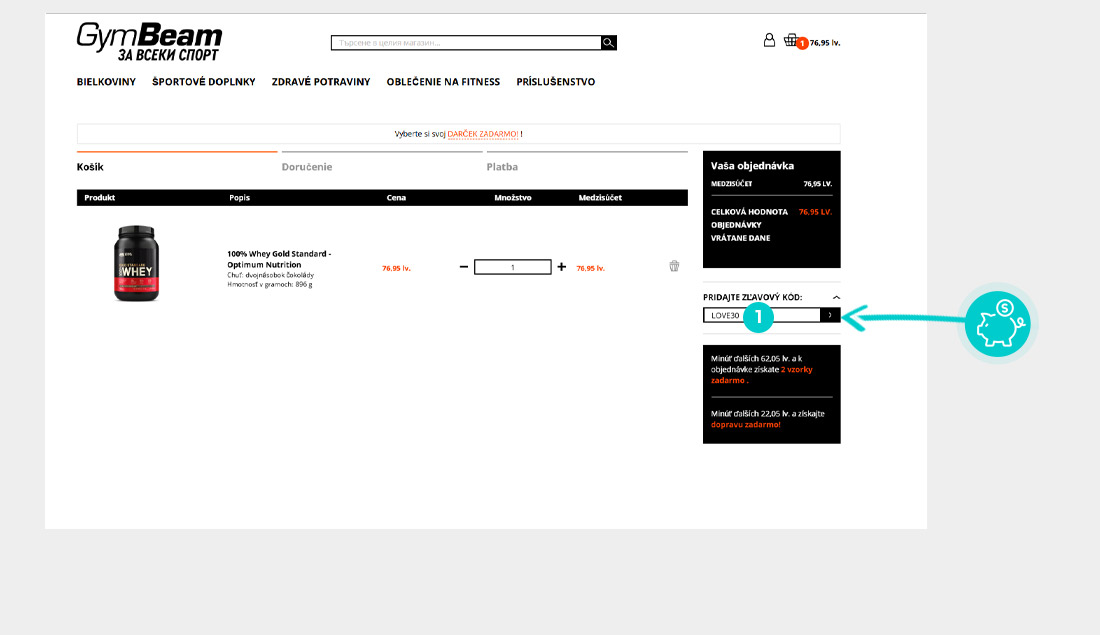Select the Košík step tab
Viewport: 1100px width, 635px height.
[x=90, y=167]
